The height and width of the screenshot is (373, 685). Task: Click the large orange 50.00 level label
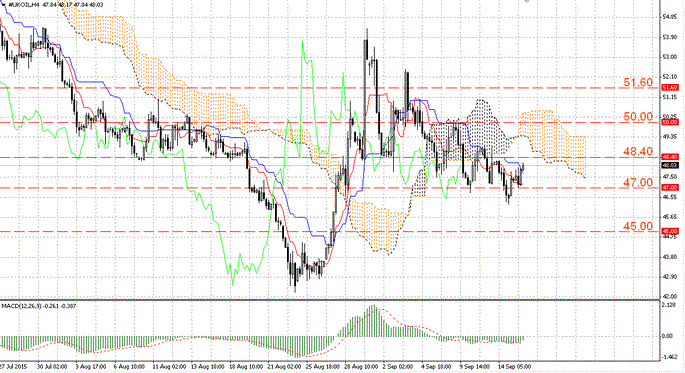pos(638,116)
